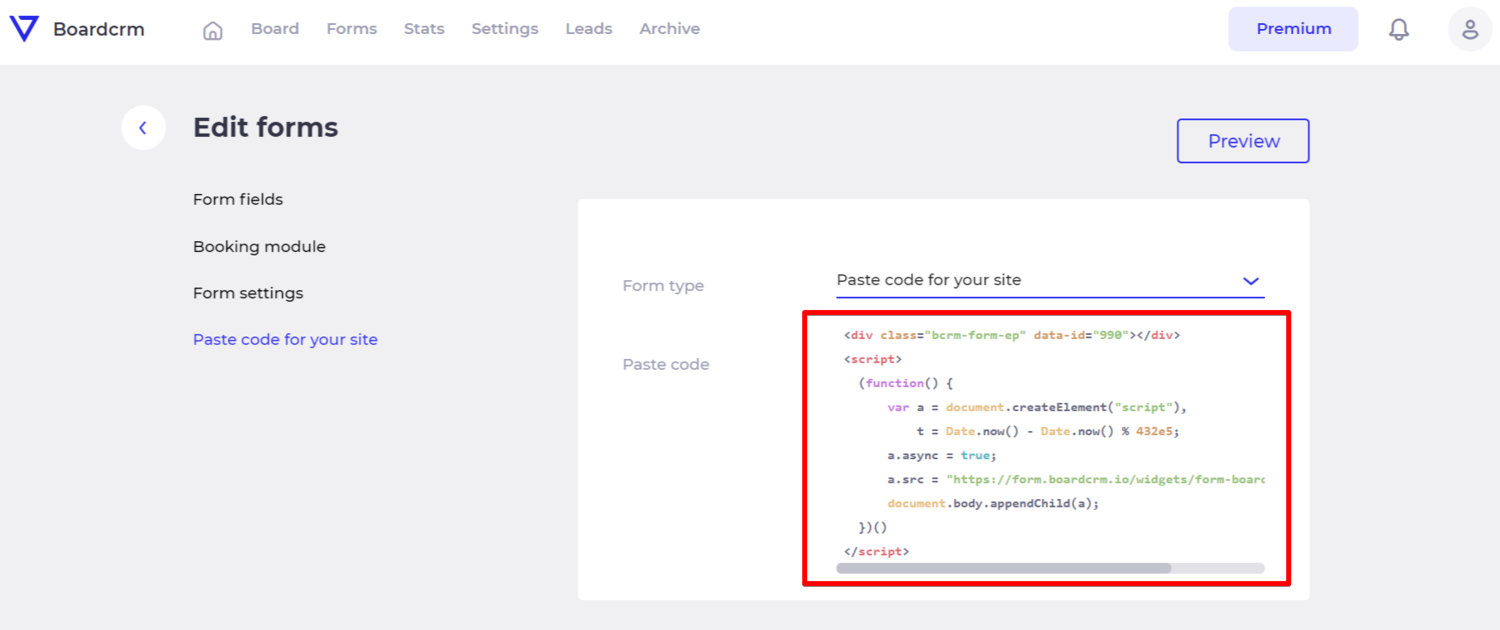Open the user profile avatar
Viewport: 1500px width, 630px height.
tap(1470, 29)
